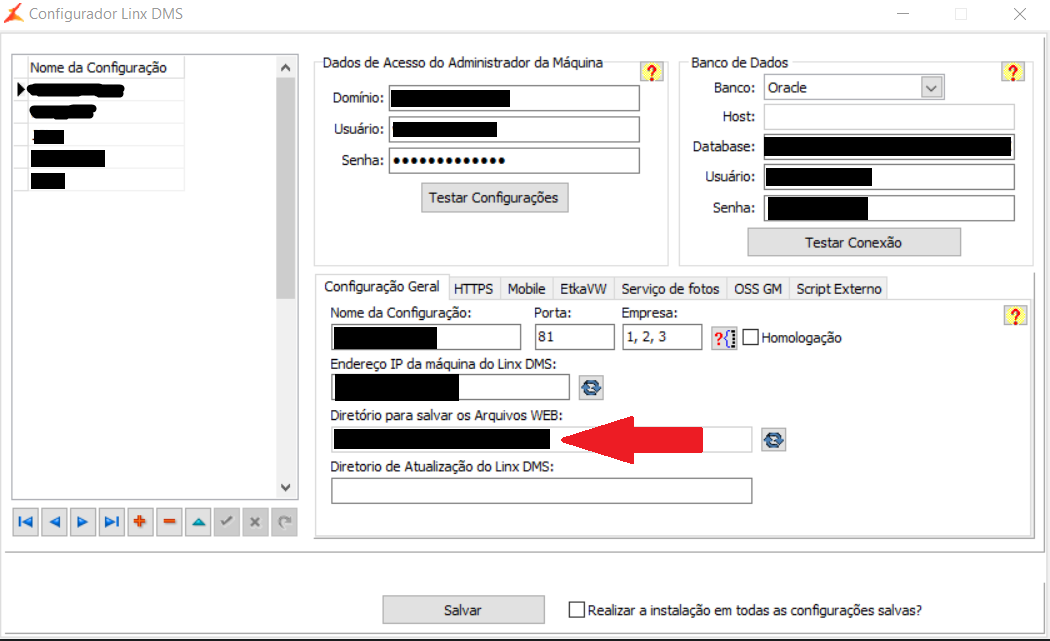This screenshot has width=1050, height=641.
Task: Click the Salvar button
Action: coord(463,610)
